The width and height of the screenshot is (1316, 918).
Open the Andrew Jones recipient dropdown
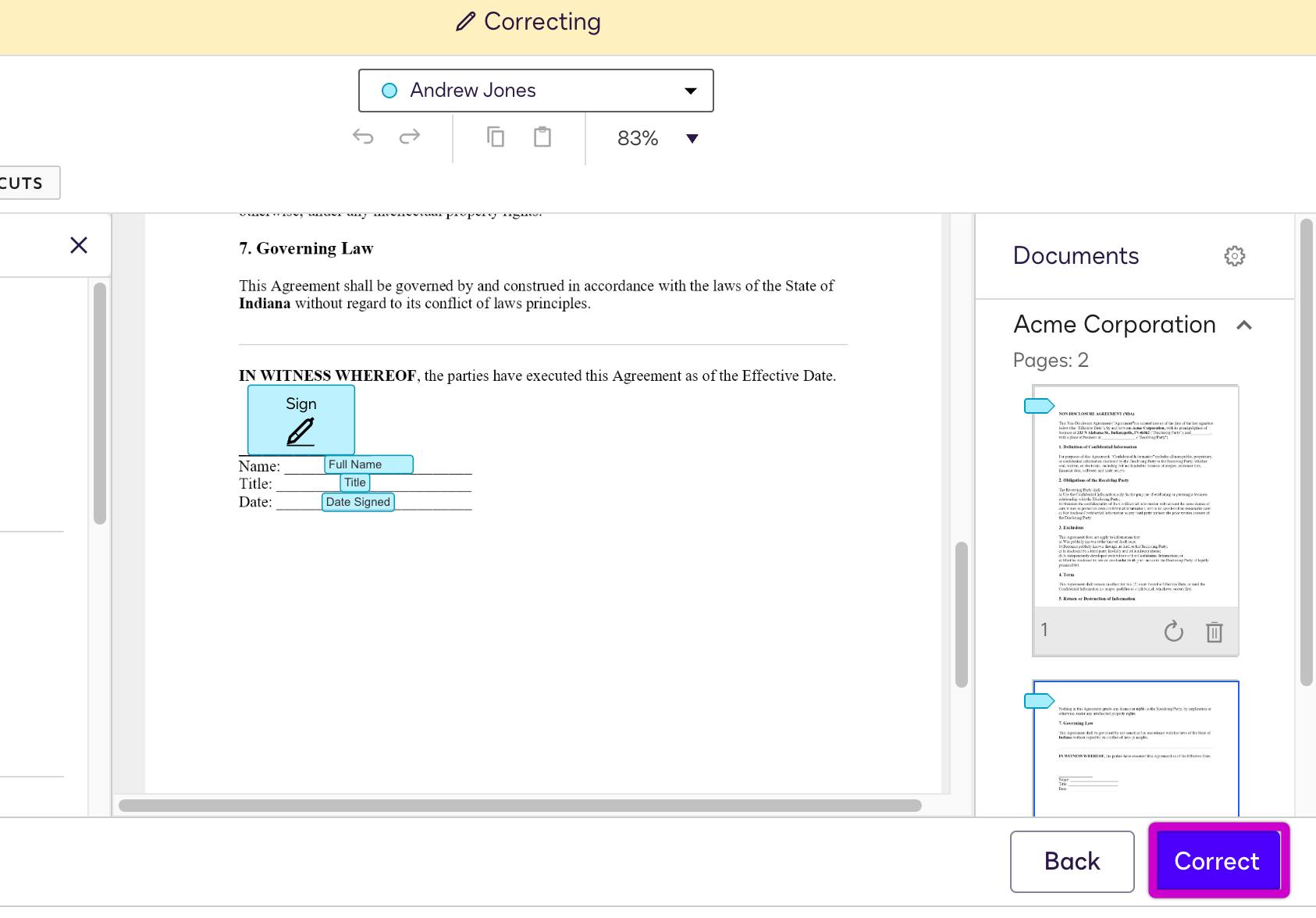535,91
